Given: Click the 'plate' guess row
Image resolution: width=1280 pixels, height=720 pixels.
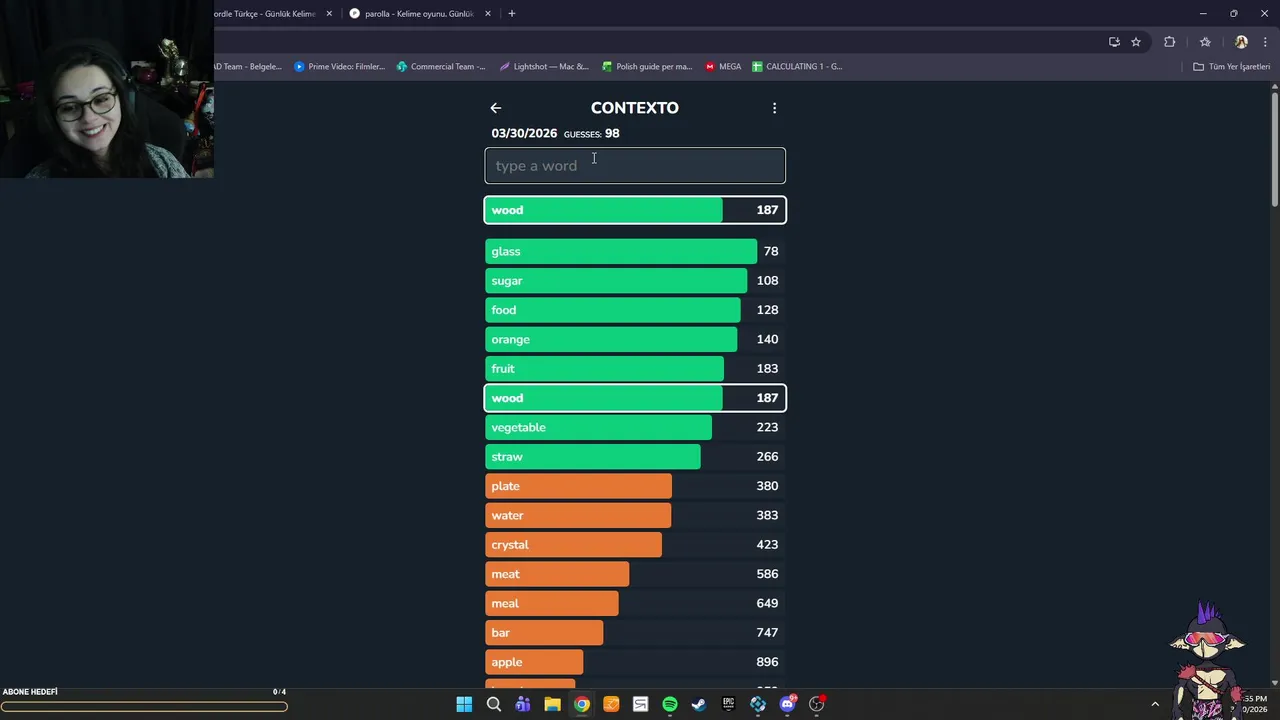Looking at the screenshot, I should 635,486.
